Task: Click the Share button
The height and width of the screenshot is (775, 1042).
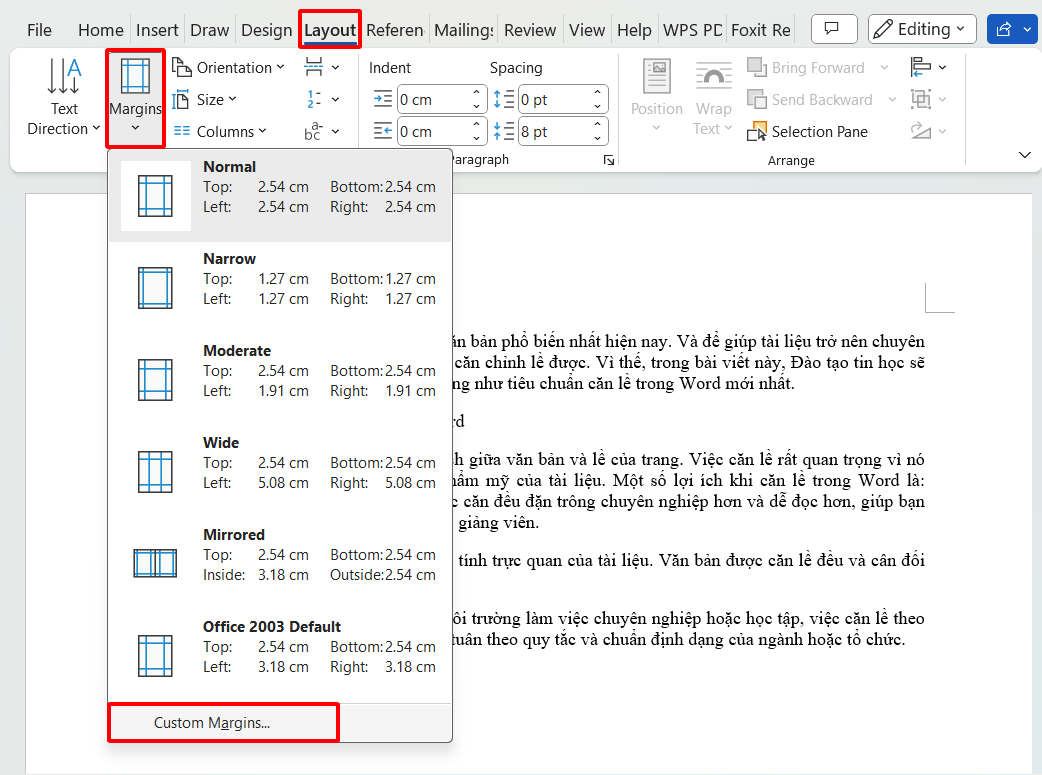Action: pos(1004,29)
